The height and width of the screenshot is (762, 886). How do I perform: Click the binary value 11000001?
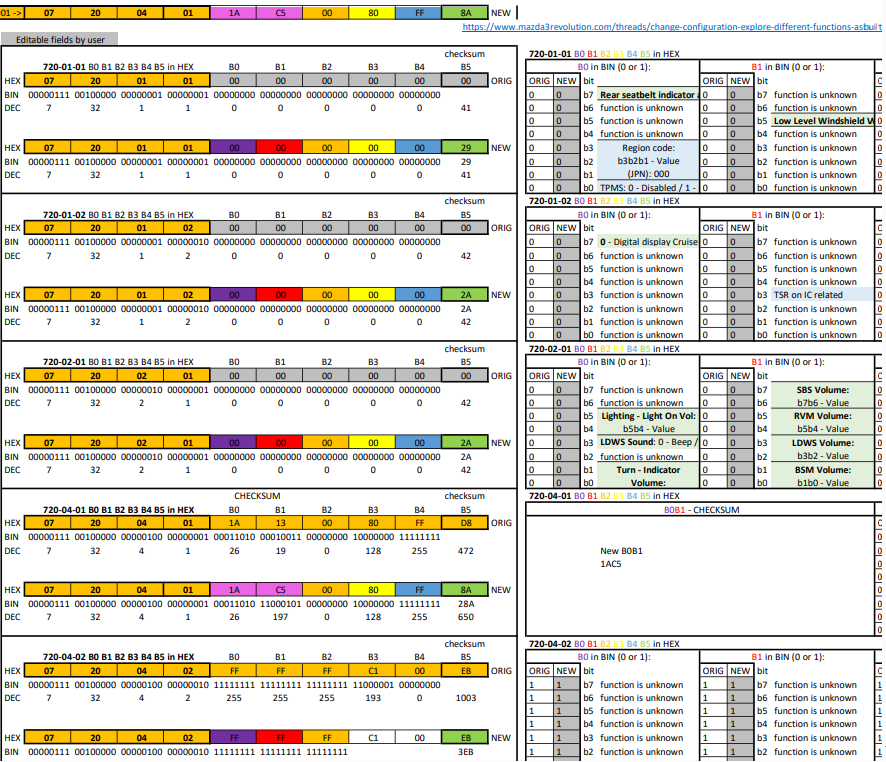tap(373, 685)
